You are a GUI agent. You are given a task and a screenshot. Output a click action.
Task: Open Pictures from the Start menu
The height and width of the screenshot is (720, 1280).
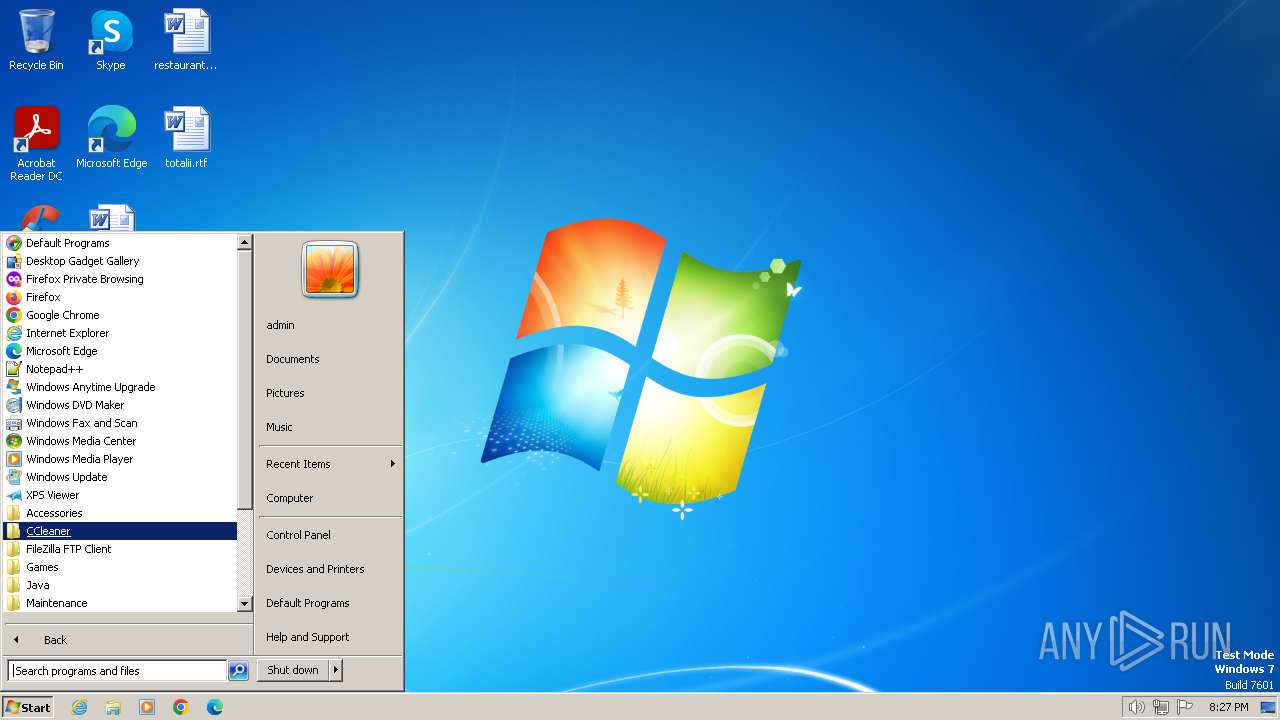coord(330,393)
